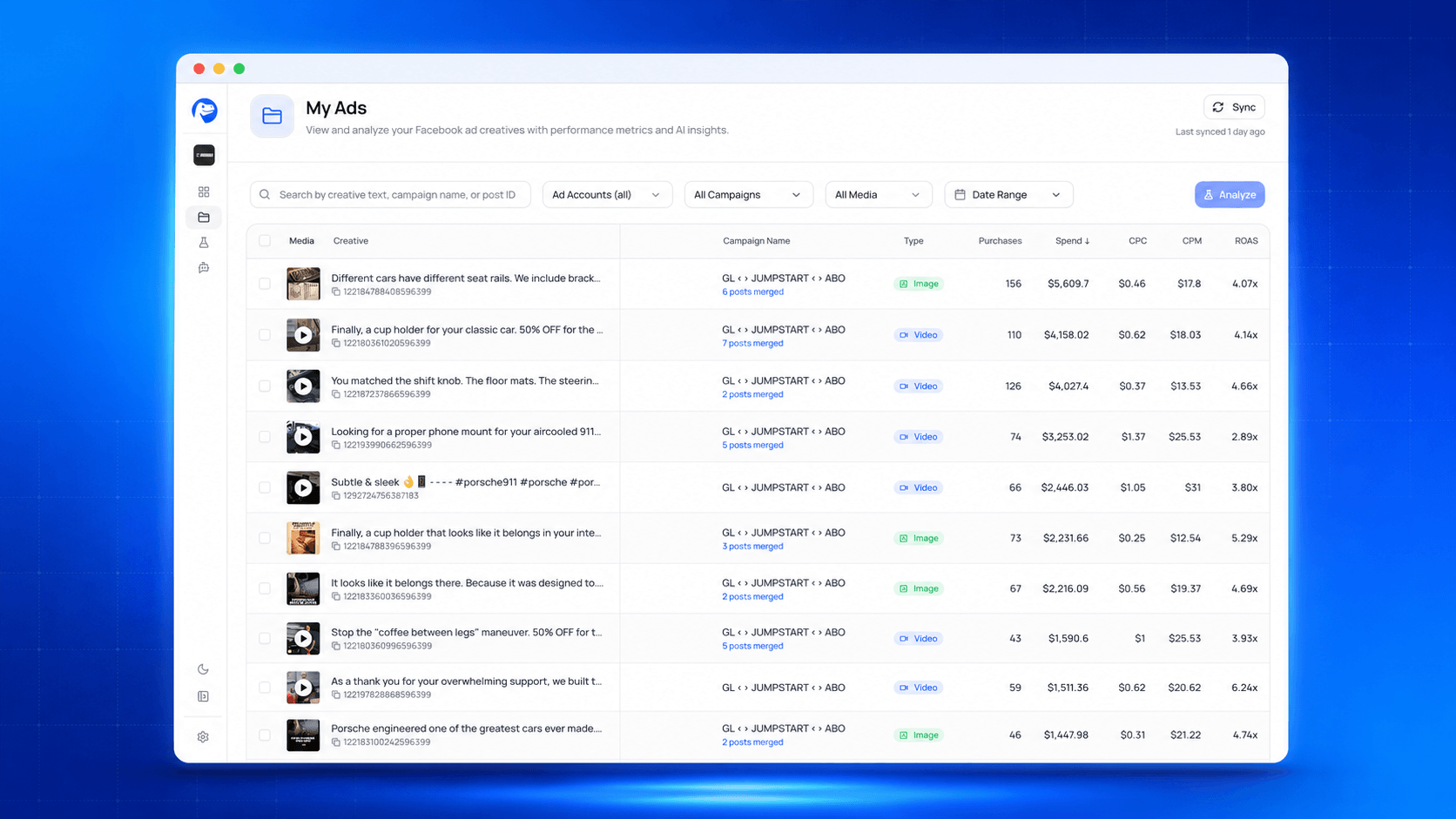Screen dimensions: 1456x819
Task: Select the phone mount ad checkbox
Action: click(265, 437)
